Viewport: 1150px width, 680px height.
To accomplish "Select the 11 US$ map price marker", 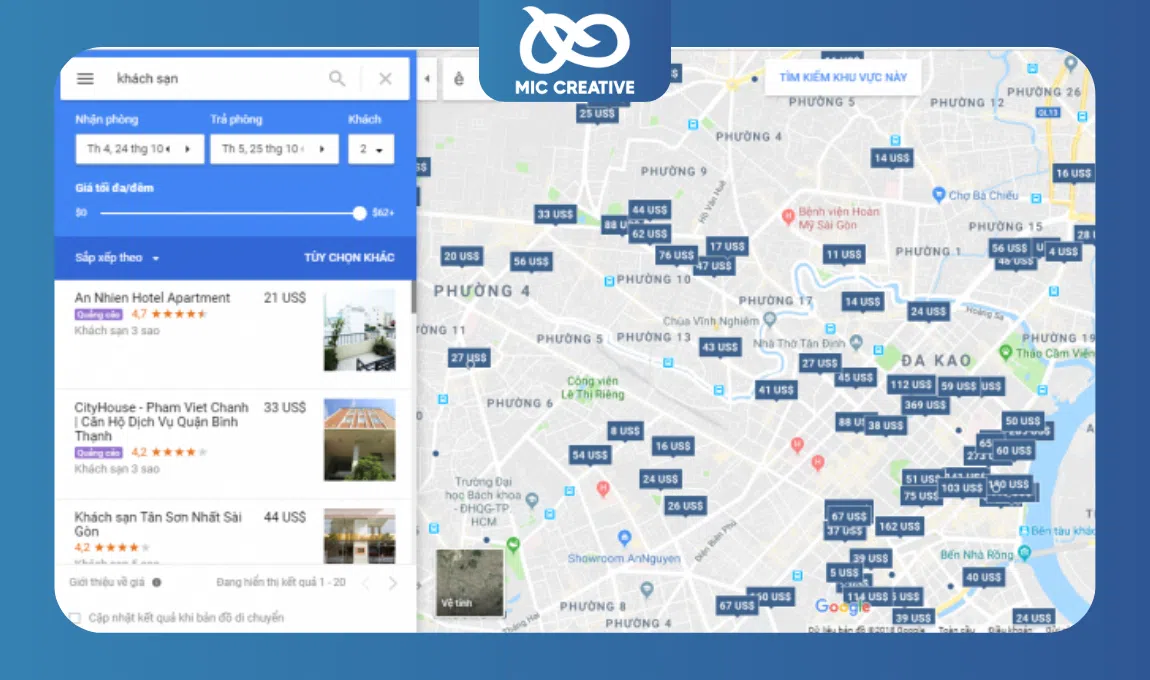I will click(844, 255).
